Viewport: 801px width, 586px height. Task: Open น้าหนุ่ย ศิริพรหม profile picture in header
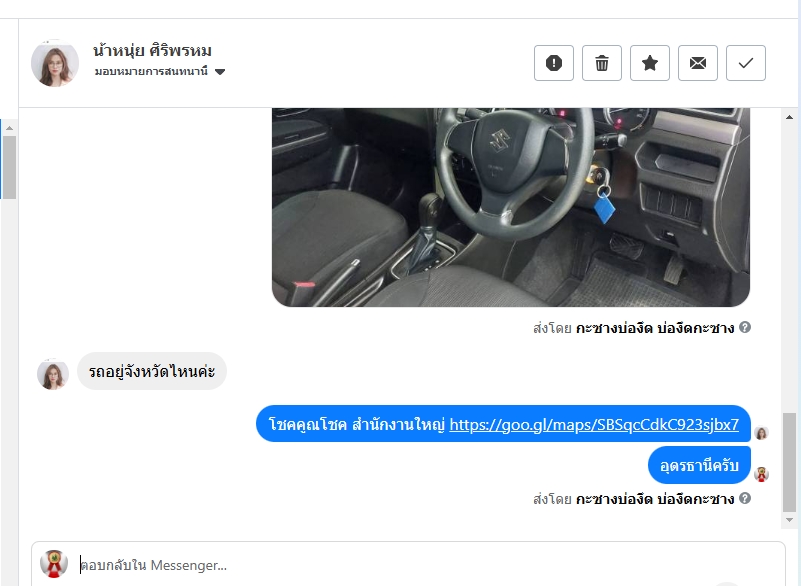coord(55,63)
